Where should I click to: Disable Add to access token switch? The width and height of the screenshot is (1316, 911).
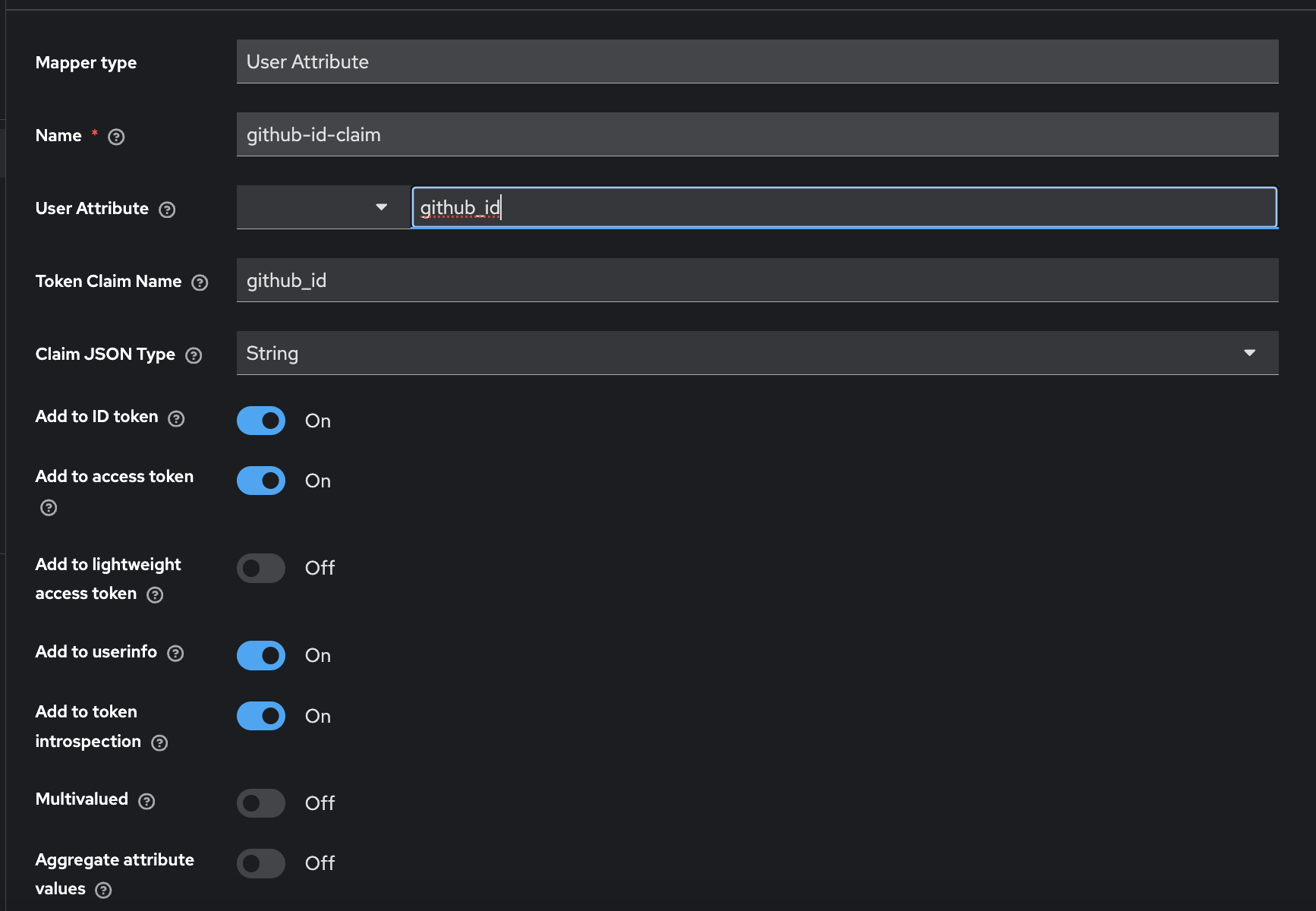pyautogui.click(x=261, y=481)
